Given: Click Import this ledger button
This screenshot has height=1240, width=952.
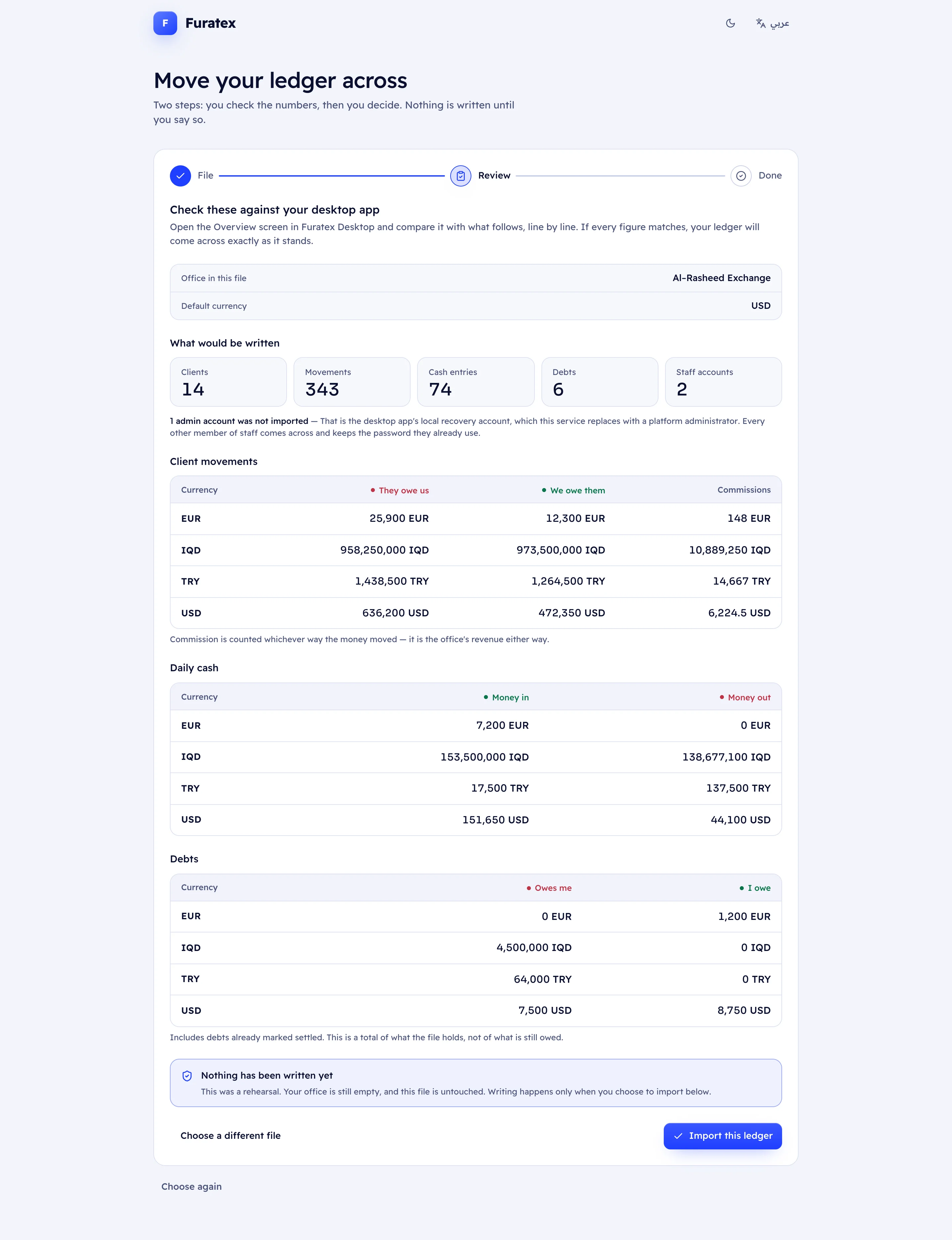Looking at the screenshot, I should point(723,1136).
